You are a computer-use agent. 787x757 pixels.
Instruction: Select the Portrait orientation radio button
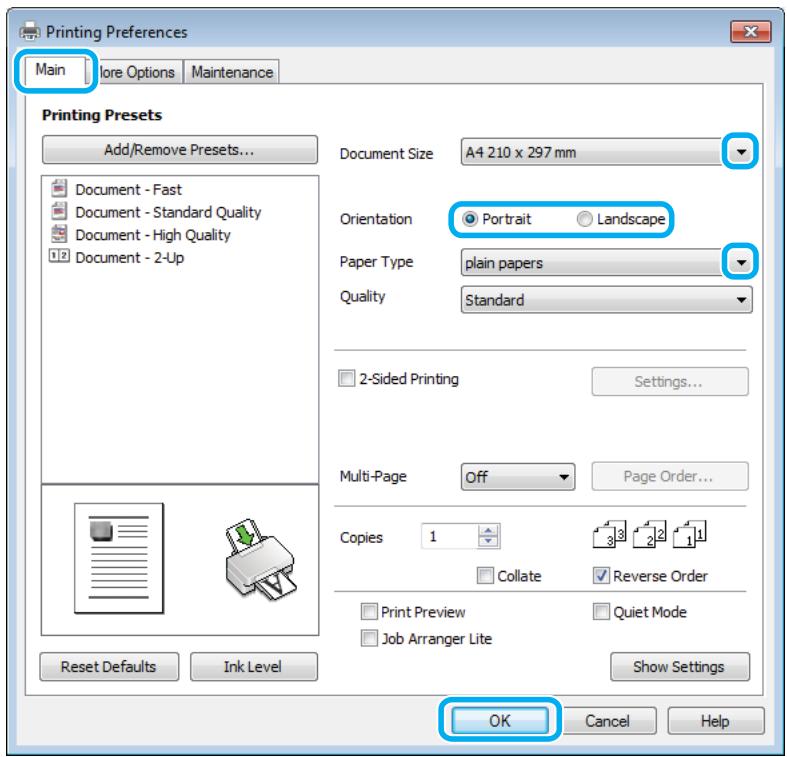[470, 219]
